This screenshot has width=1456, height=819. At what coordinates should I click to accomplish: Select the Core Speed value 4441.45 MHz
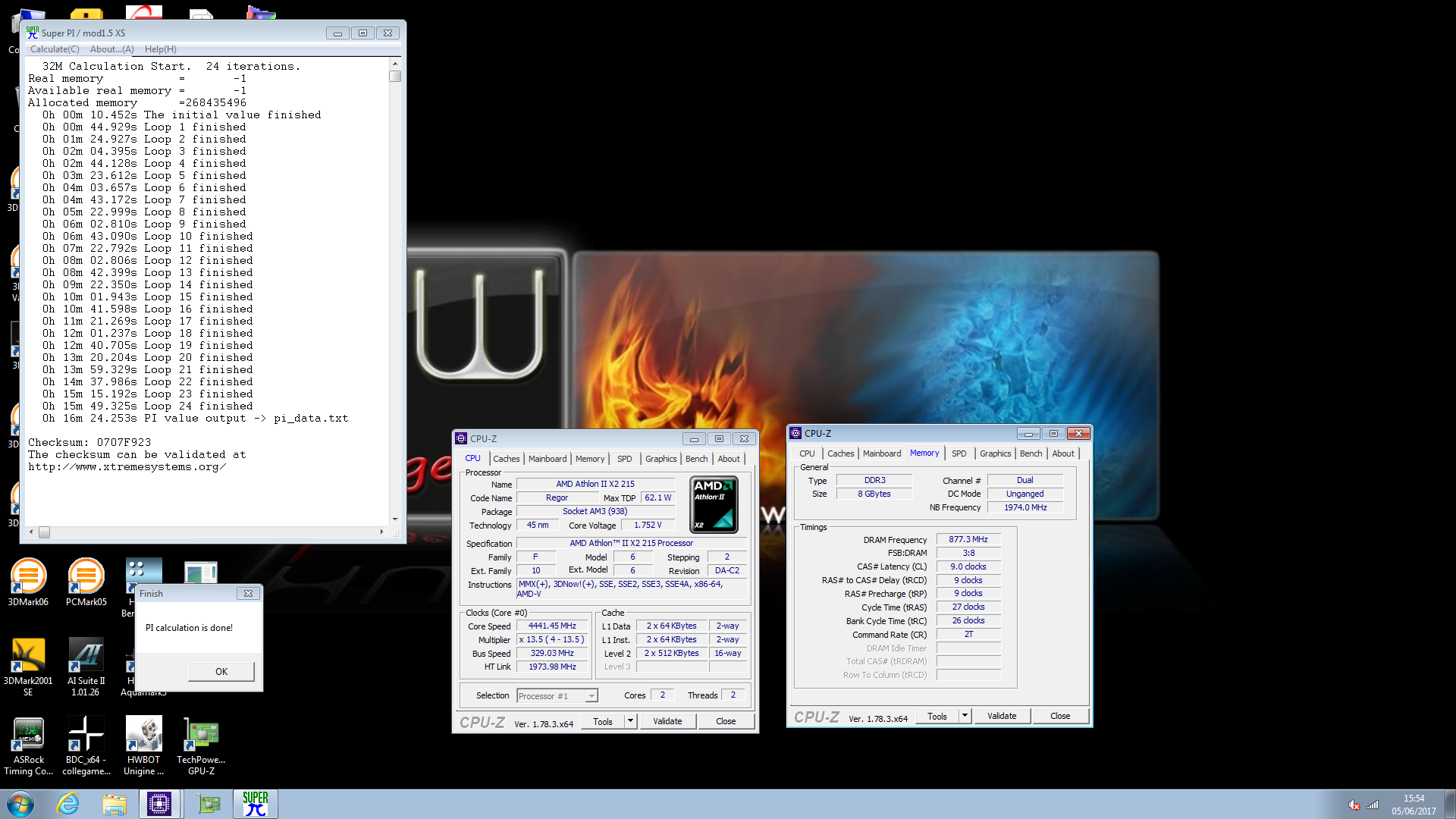[553, 626]
